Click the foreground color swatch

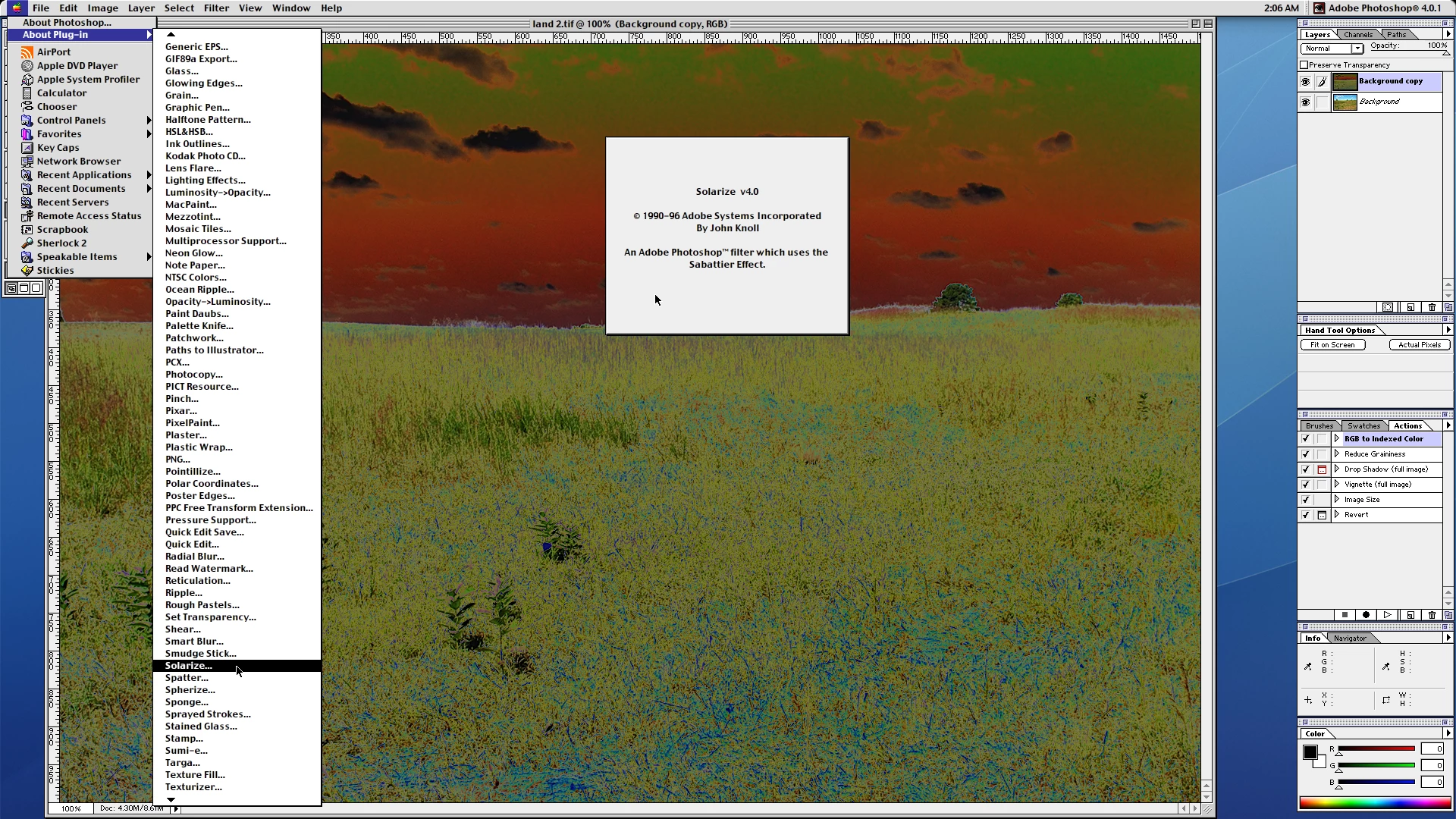coord(1310,752)
